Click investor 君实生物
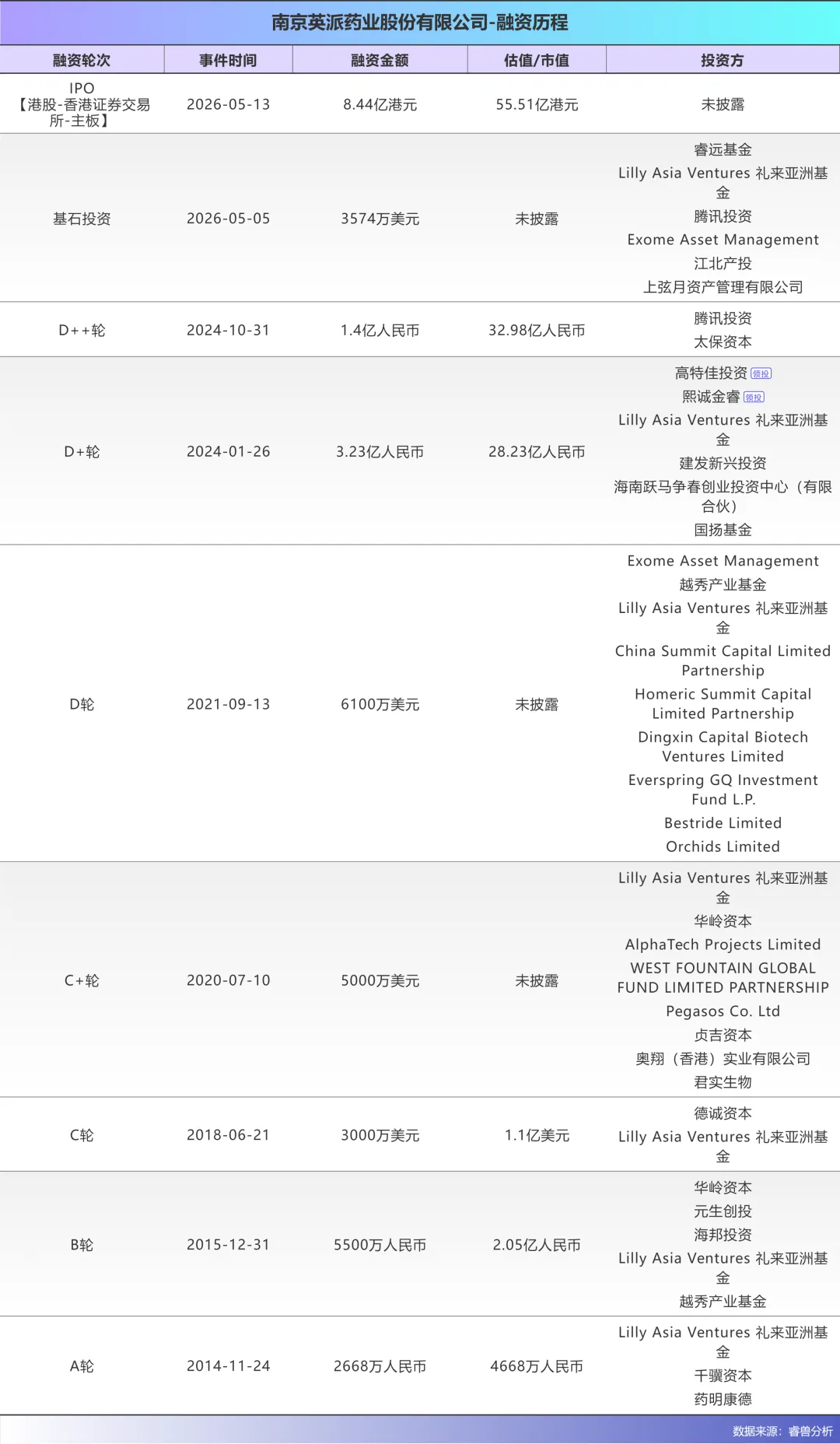This screenshot has width=840, height=1444. coord(723,1082)
